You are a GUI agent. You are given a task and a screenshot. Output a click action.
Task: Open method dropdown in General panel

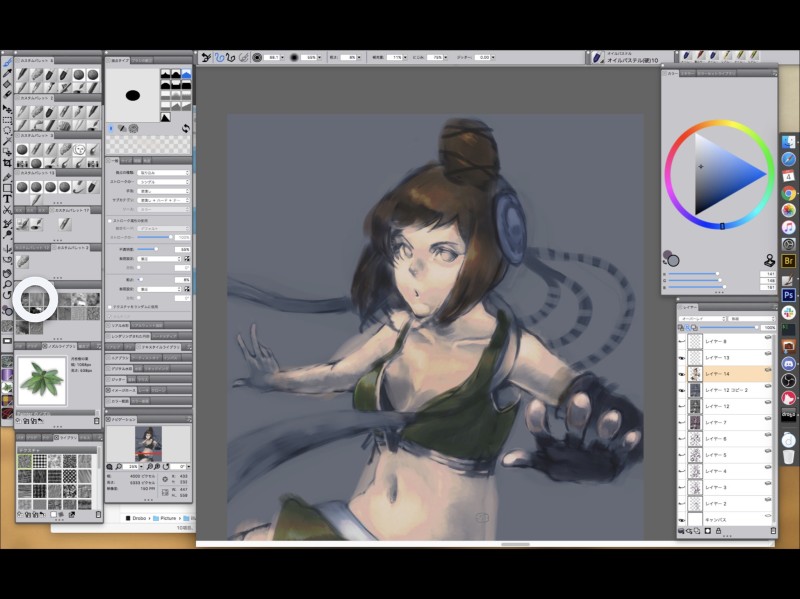coord(163,191)
